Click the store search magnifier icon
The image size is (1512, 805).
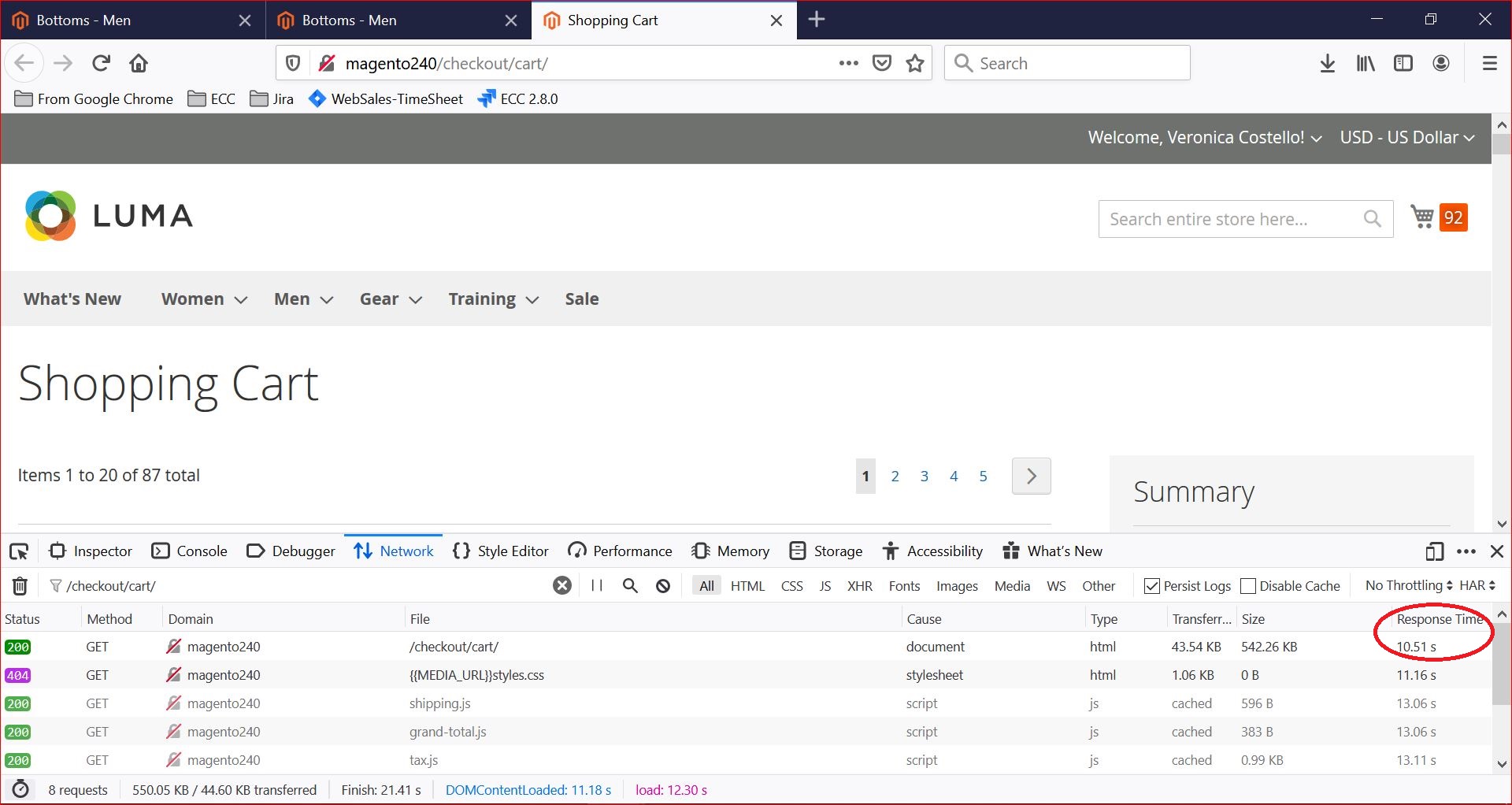(1372, 218)
